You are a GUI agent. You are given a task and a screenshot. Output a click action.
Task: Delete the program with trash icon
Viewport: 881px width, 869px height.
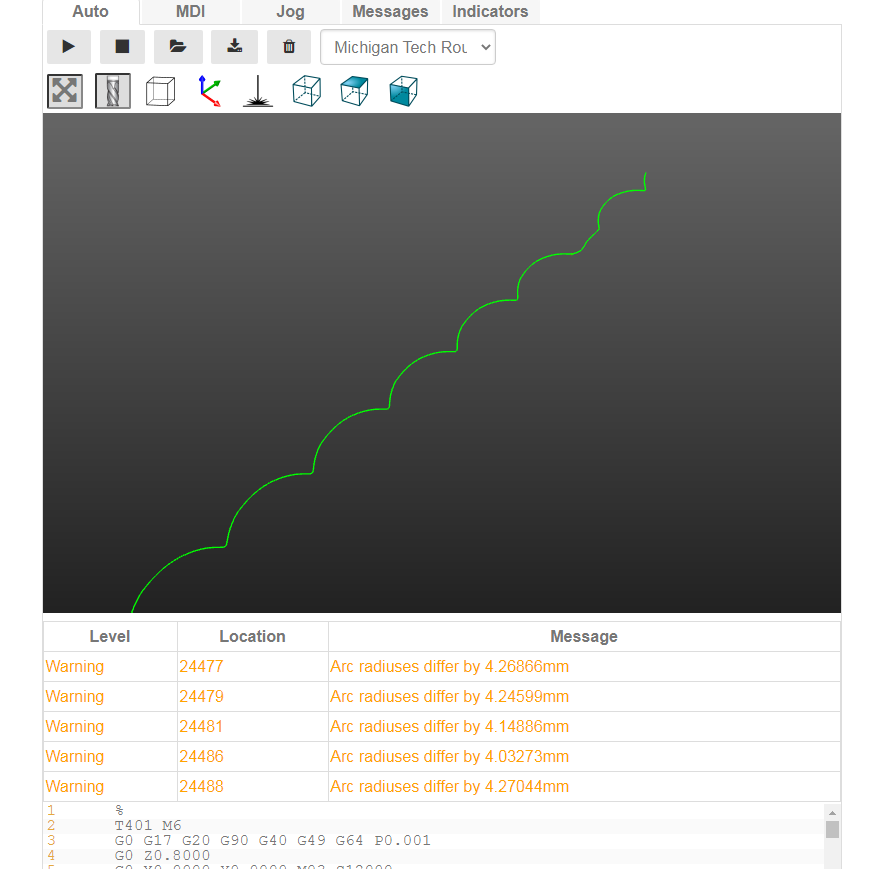coord(289,47)
